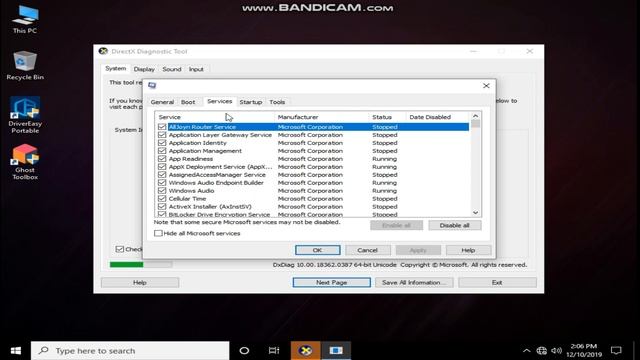The height and width of the screenshot is (360, 640).
Task: Uncheck Windows Audio Endpoint Builder
Action: pos(162,182)
